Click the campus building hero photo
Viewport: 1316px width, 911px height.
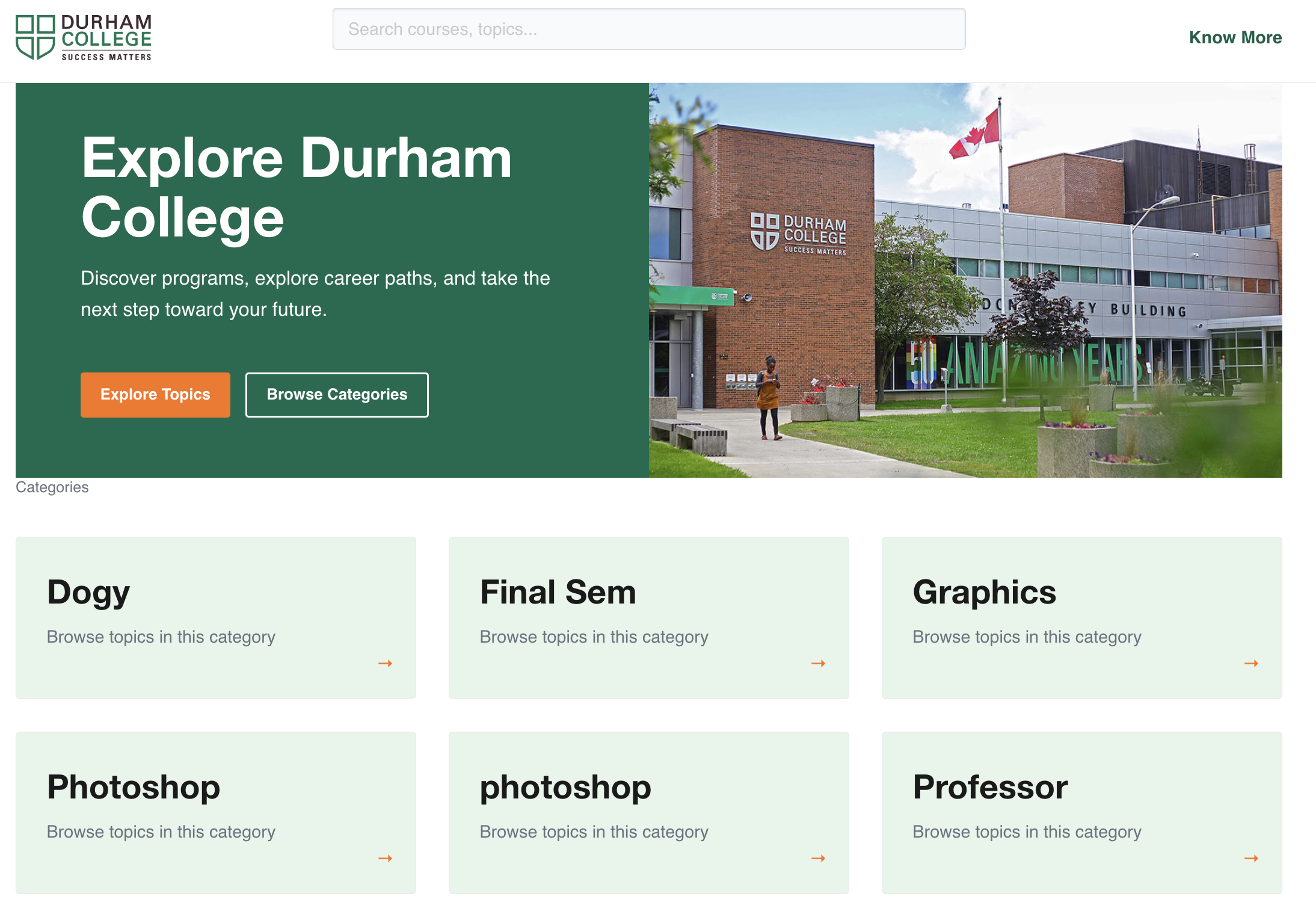[x=965, y=280]
